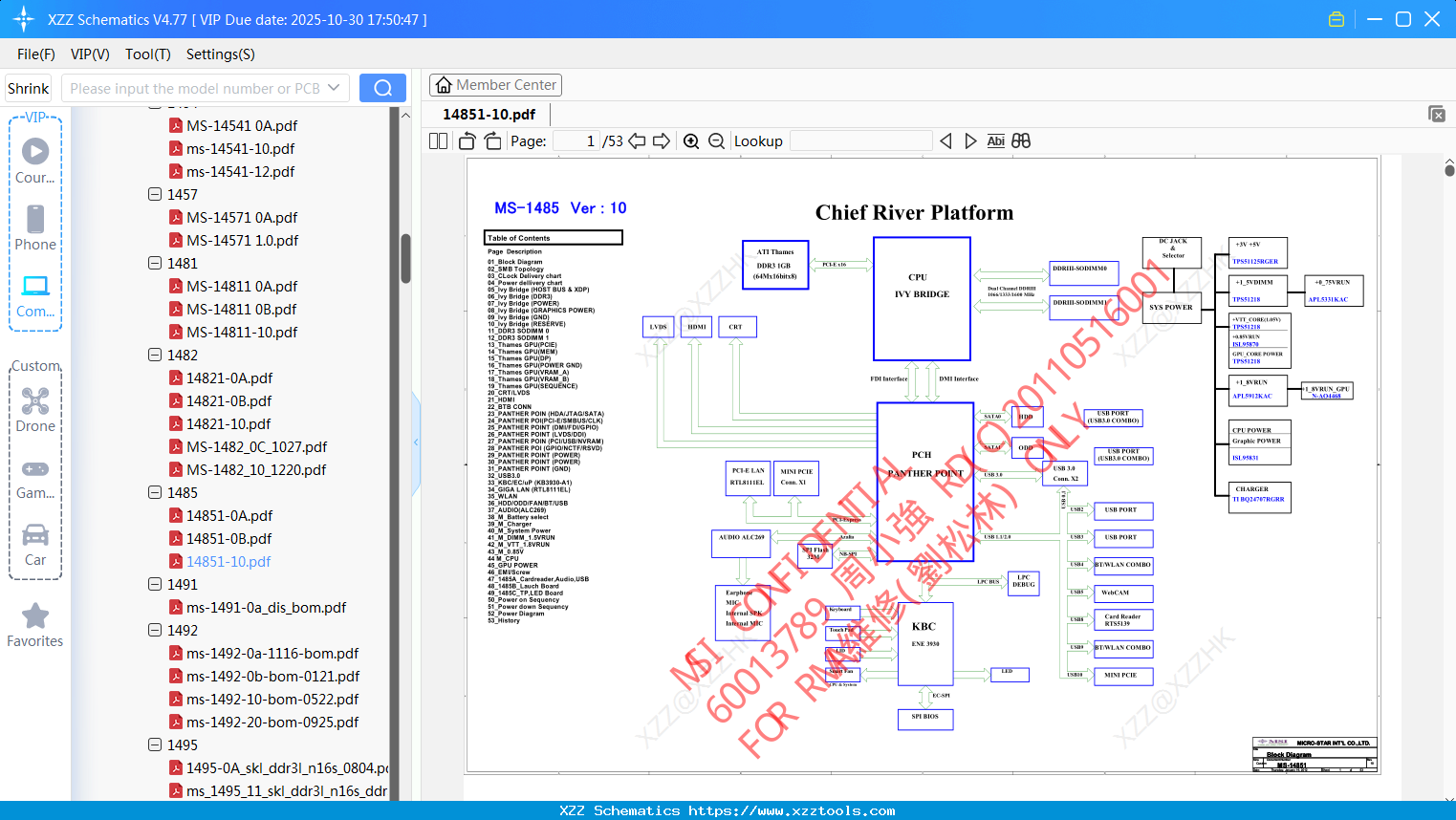This screenshot has height=820, width=1456.
Task: Toggle the Abi whole-word match icon
Action: [x=995, y=141]
